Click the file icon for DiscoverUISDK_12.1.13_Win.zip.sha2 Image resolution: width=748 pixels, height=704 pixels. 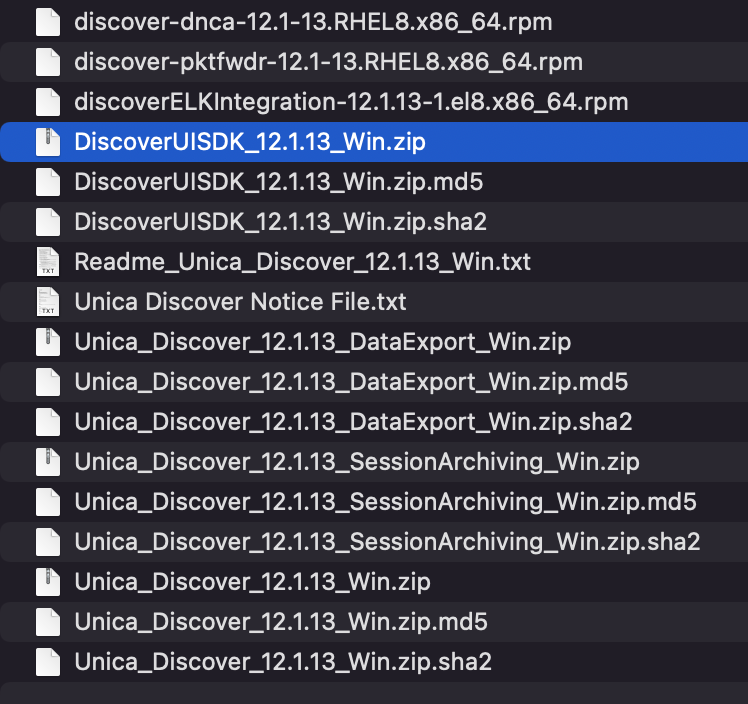point(48,222)
